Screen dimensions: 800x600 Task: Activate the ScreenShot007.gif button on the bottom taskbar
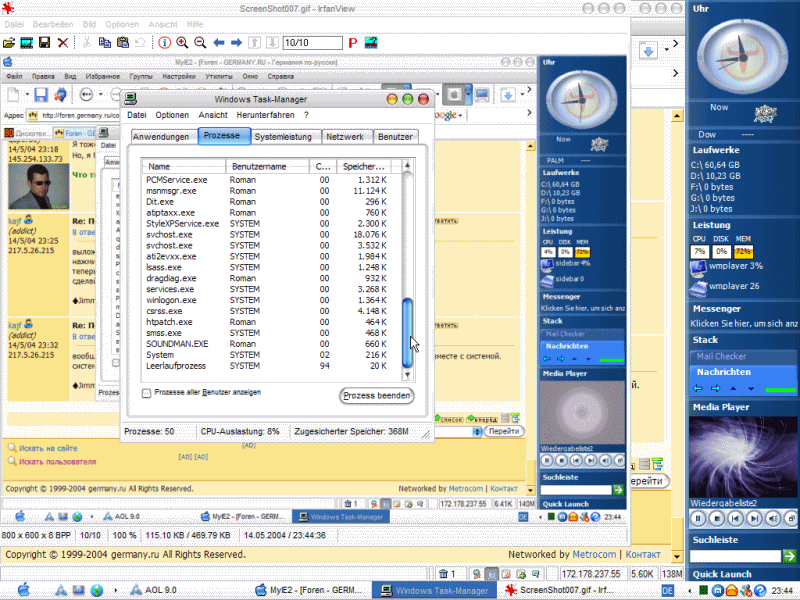[559, 590]
